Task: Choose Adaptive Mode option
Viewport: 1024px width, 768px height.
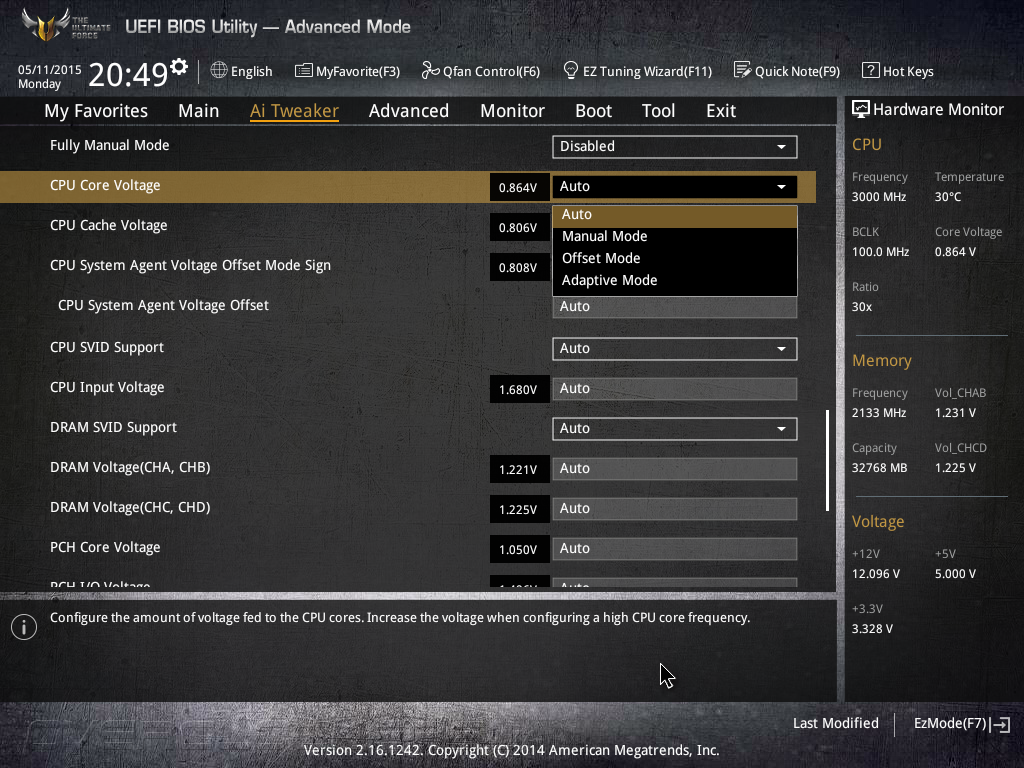Action: point(675,281)
